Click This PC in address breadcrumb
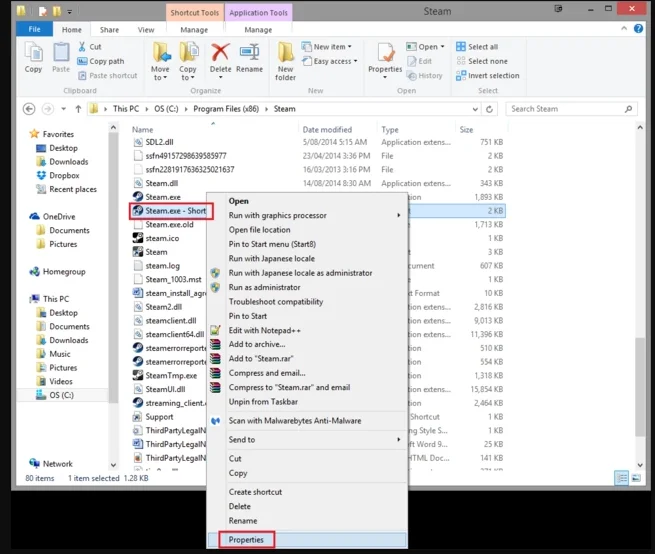Image resolution: width=655 pixels, height=554 pixels. 126,109
